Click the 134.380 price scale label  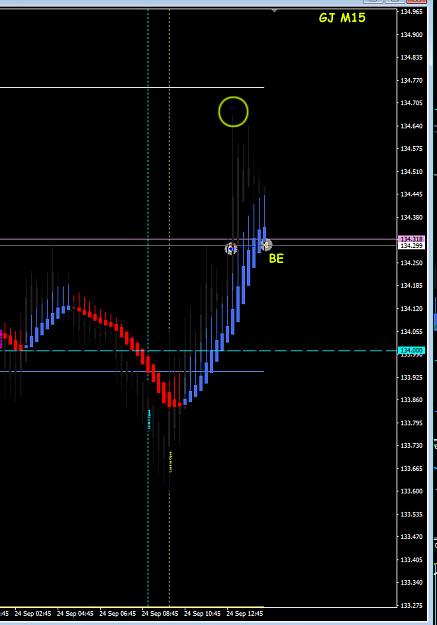coord(411,218)
